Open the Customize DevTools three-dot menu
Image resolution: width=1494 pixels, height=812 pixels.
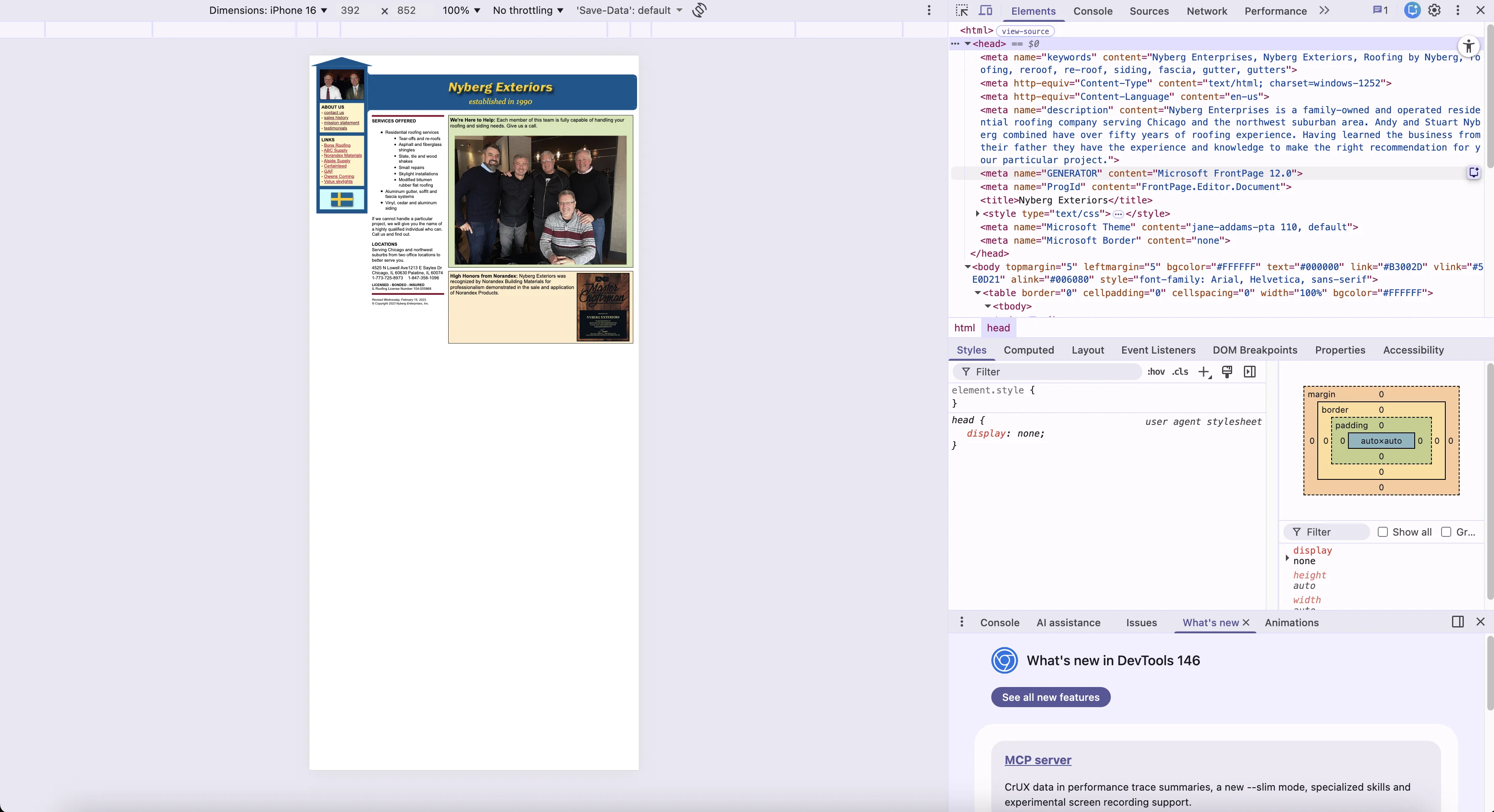coord(1457,10)
